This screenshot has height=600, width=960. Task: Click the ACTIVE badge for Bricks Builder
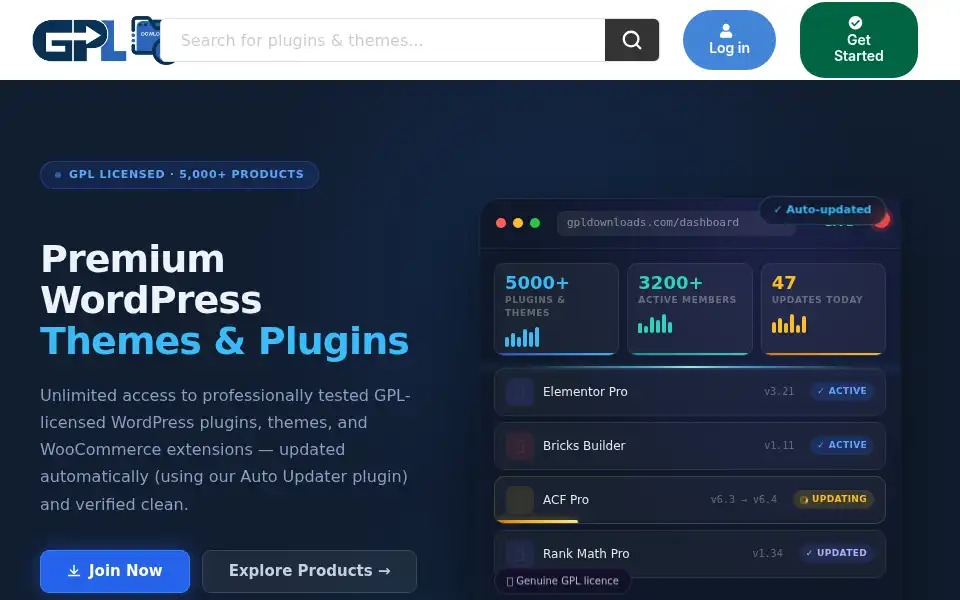pyautogui.click(x=842, y=445)
